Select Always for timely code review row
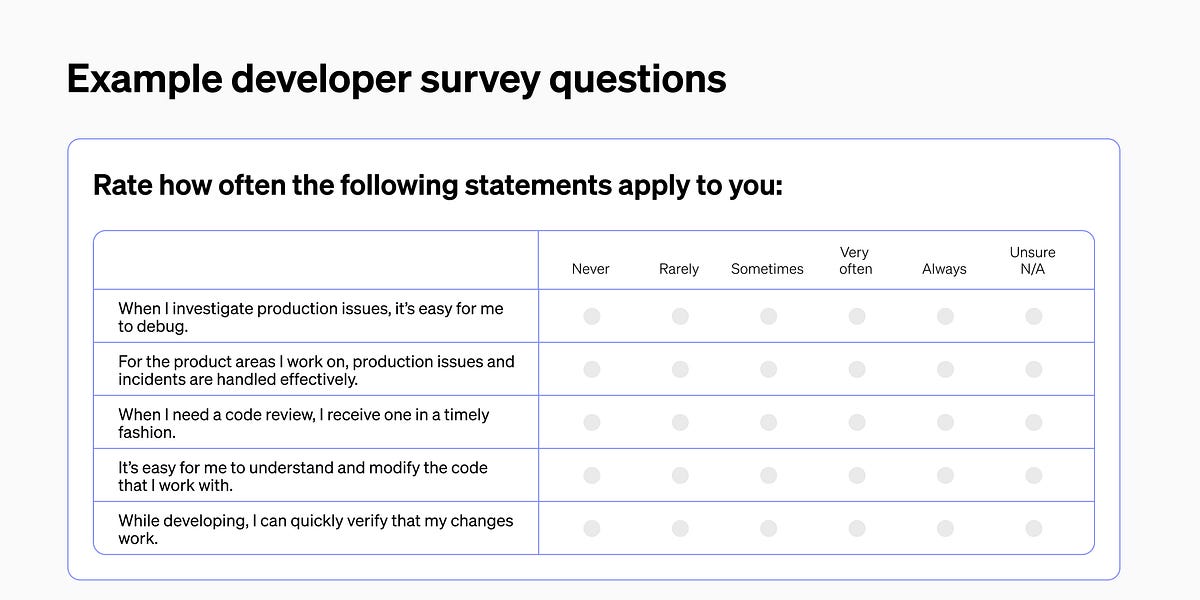This screenshot has height=600, width=1200. (x=945, y=422)
